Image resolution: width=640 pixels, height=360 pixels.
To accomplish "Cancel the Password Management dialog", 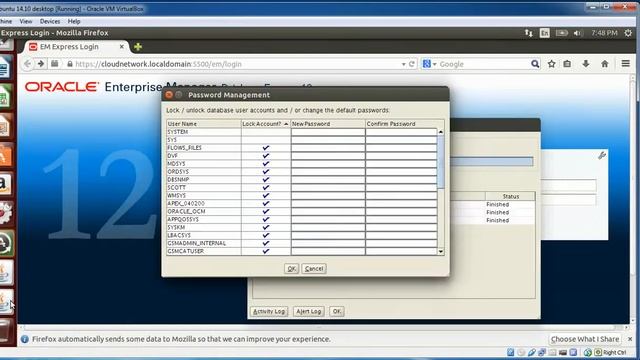I will tap(314, 269).
